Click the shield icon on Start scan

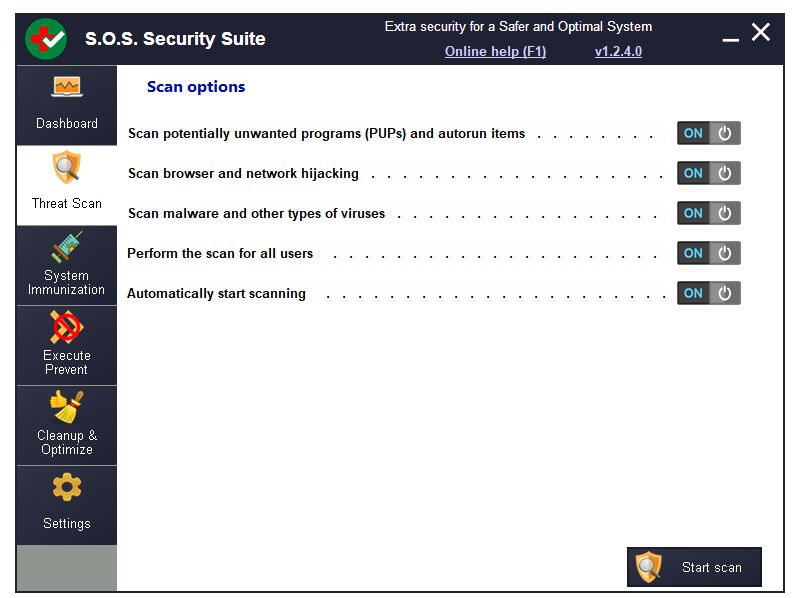(x=649, y=567)
